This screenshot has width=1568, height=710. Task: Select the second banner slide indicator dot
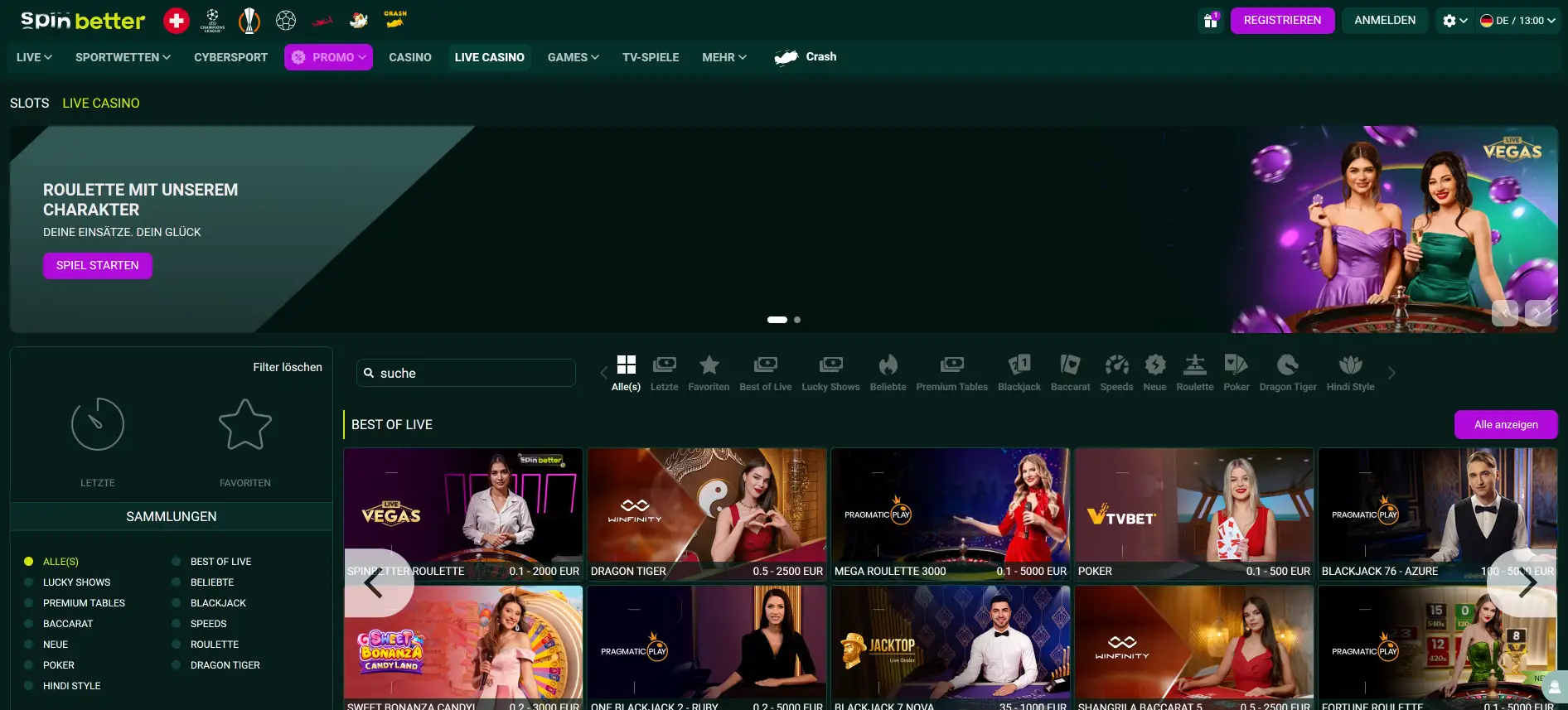(x=797, y=320)
